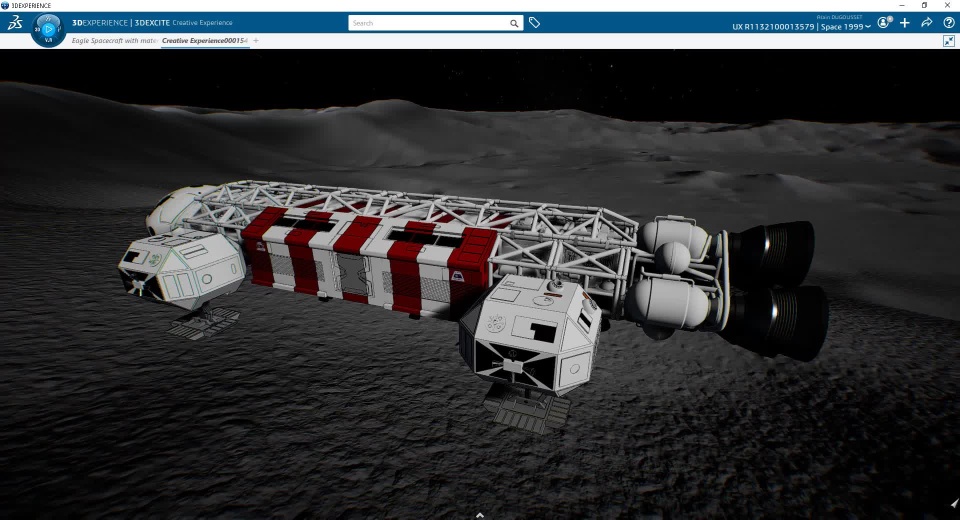Image resolution: width=960 pixels, height=520 pixels.
Task: Click the search magnifier icon
Action: 514,23
